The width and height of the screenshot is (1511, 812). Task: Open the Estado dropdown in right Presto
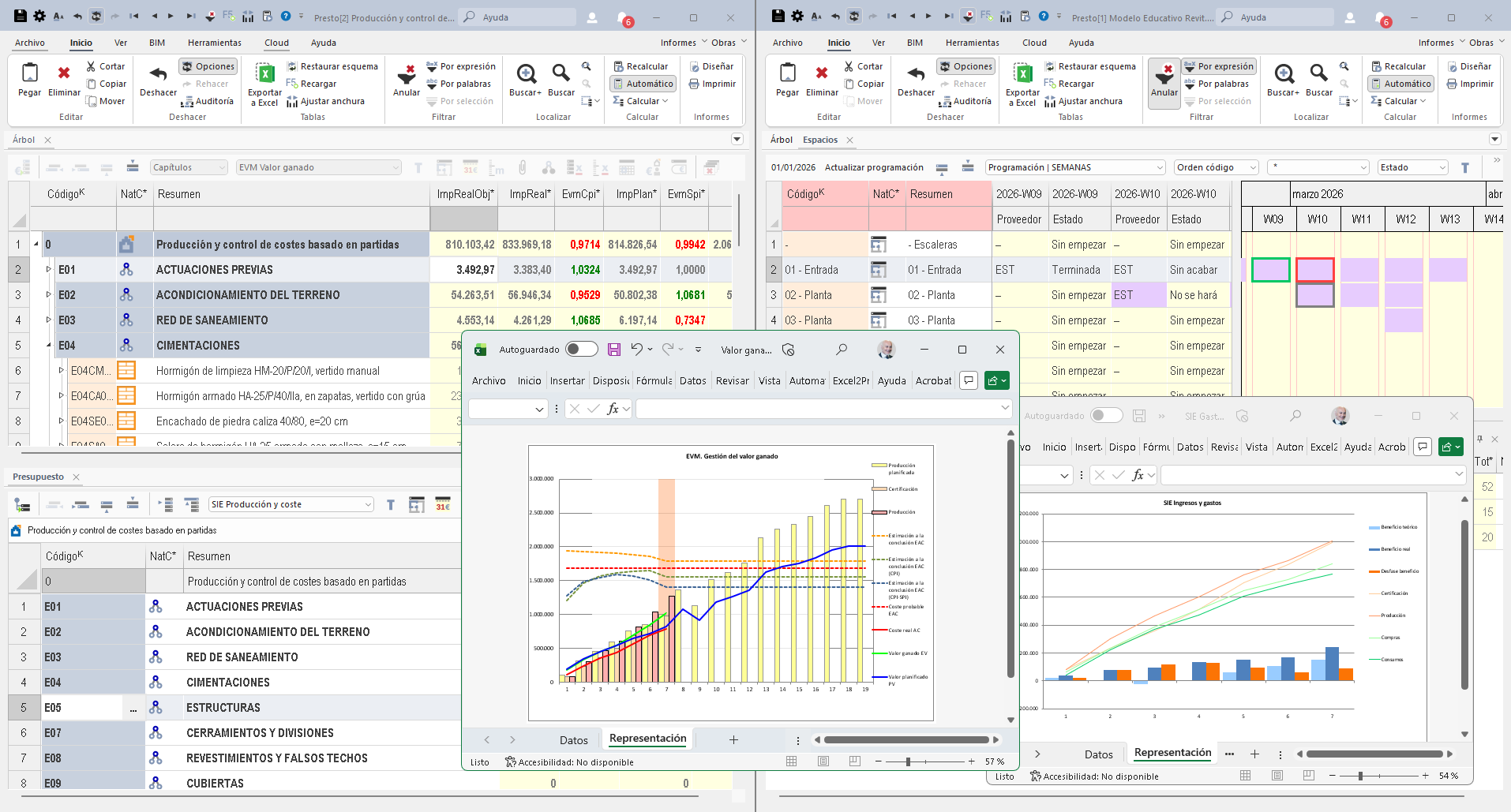(1413, 167)
